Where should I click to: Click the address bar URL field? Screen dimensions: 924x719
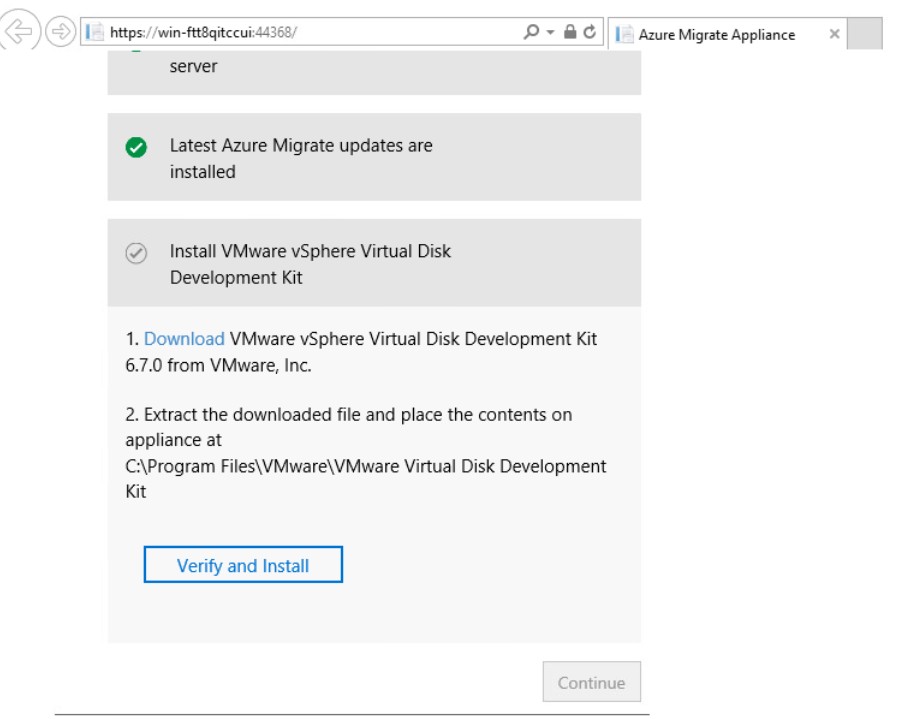tap(312, 32)
